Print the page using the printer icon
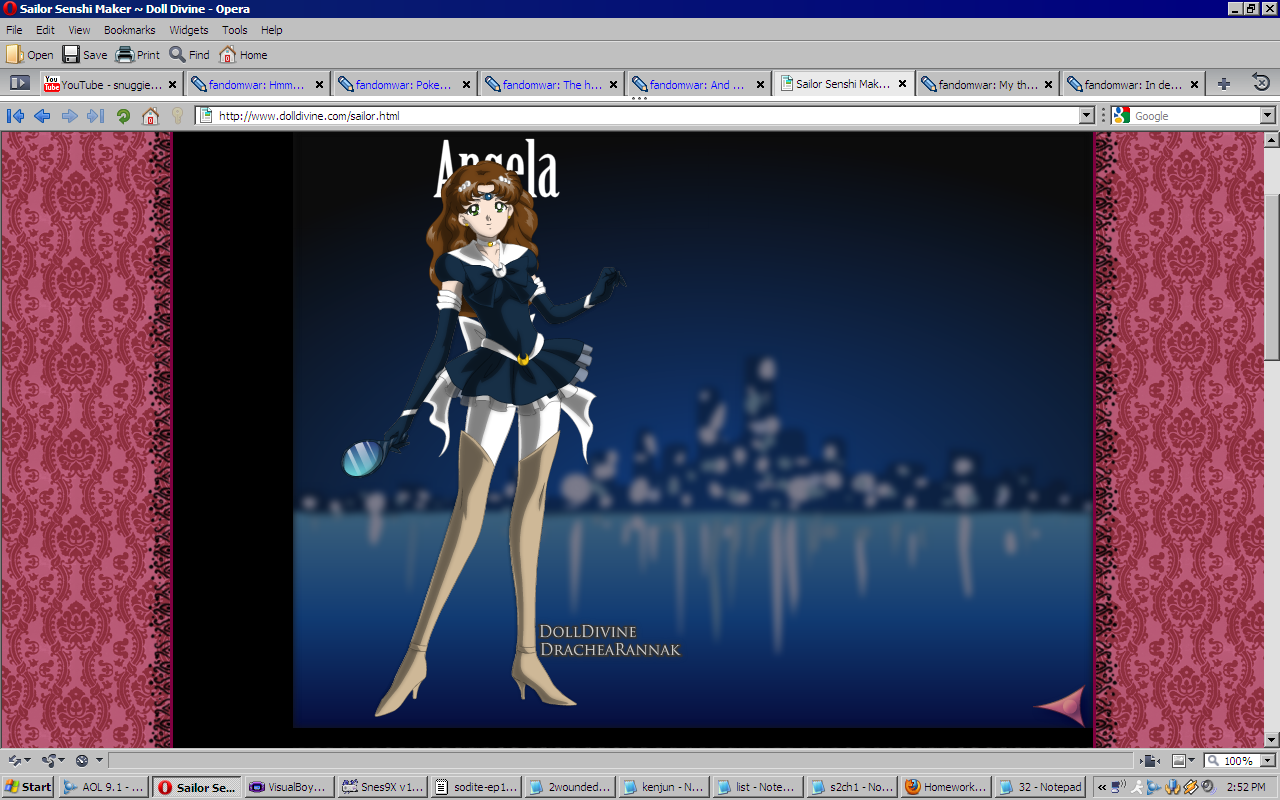 pyautogui.click(x=125, y=55)
